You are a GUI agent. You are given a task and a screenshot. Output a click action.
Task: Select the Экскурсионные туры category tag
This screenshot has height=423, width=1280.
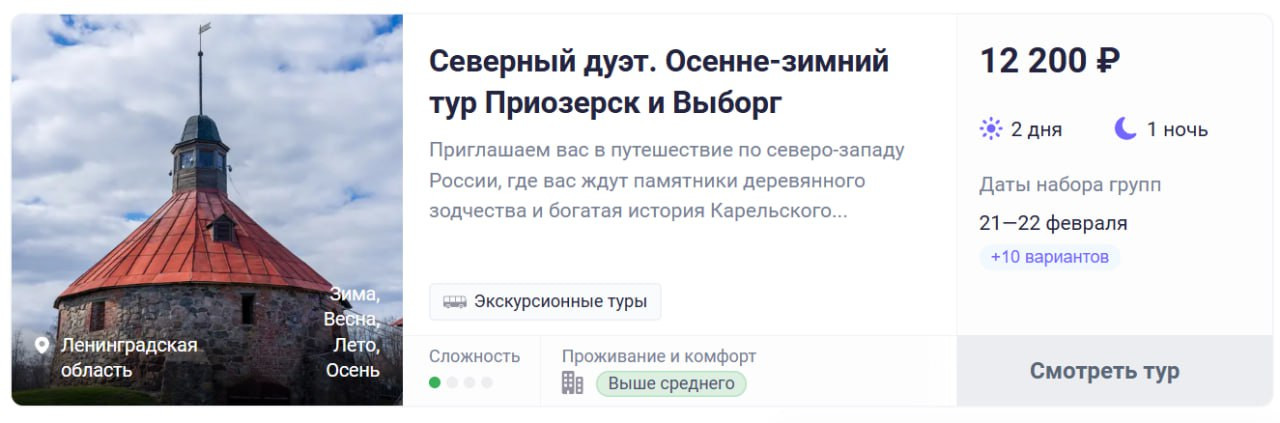[545, 301]
